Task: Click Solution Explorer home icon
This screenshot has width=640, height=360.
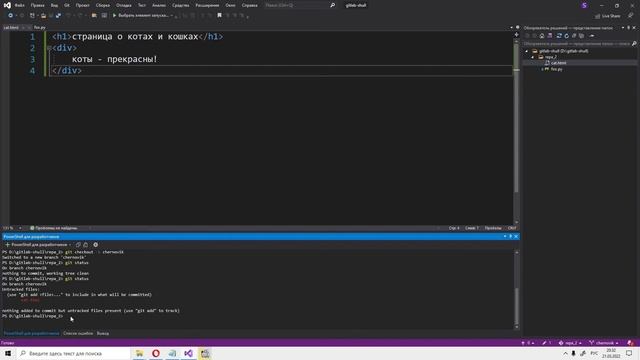Action: click(x=542, y=36)
